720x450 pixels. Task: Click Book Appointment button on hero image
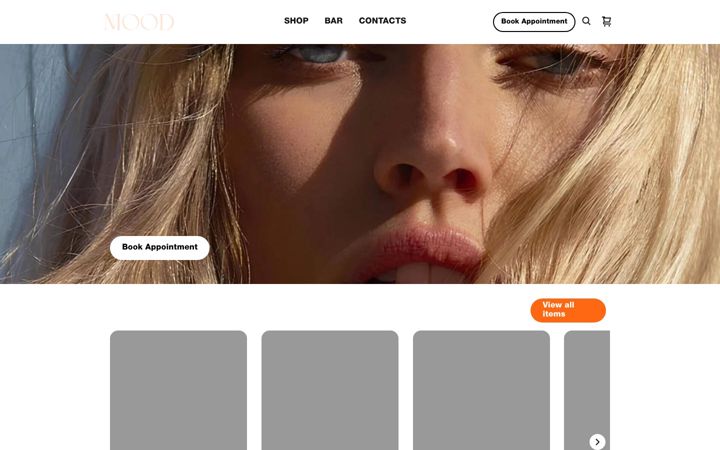pos(160,248)
